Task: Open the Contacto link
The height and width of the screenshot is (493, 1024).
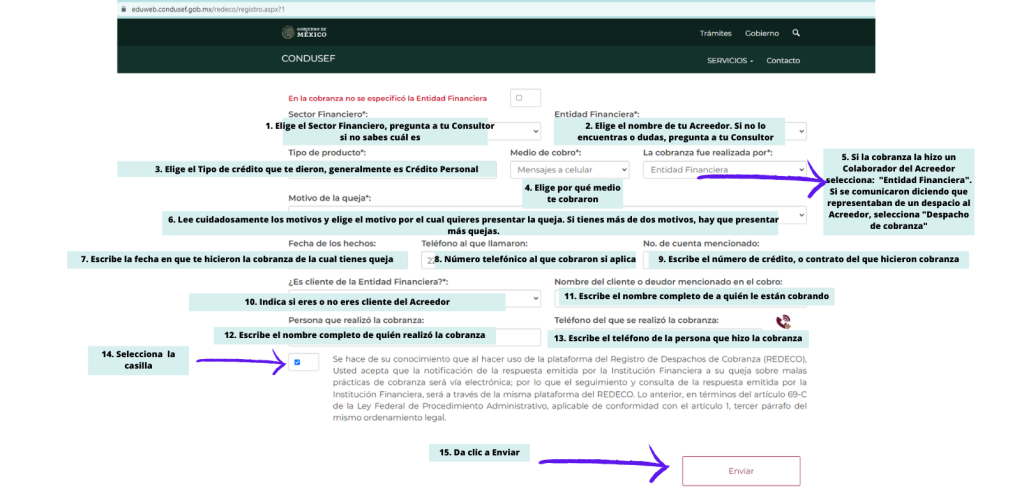Action: (x=782, y=60)
